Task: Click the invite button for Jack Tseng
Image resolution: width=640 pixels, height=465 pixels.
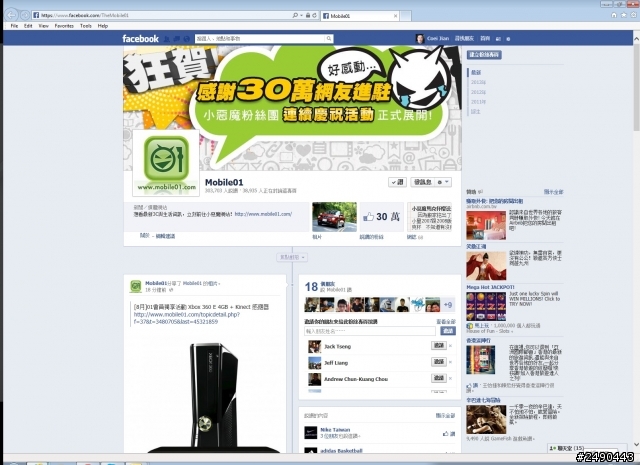Action: point(439,346)
